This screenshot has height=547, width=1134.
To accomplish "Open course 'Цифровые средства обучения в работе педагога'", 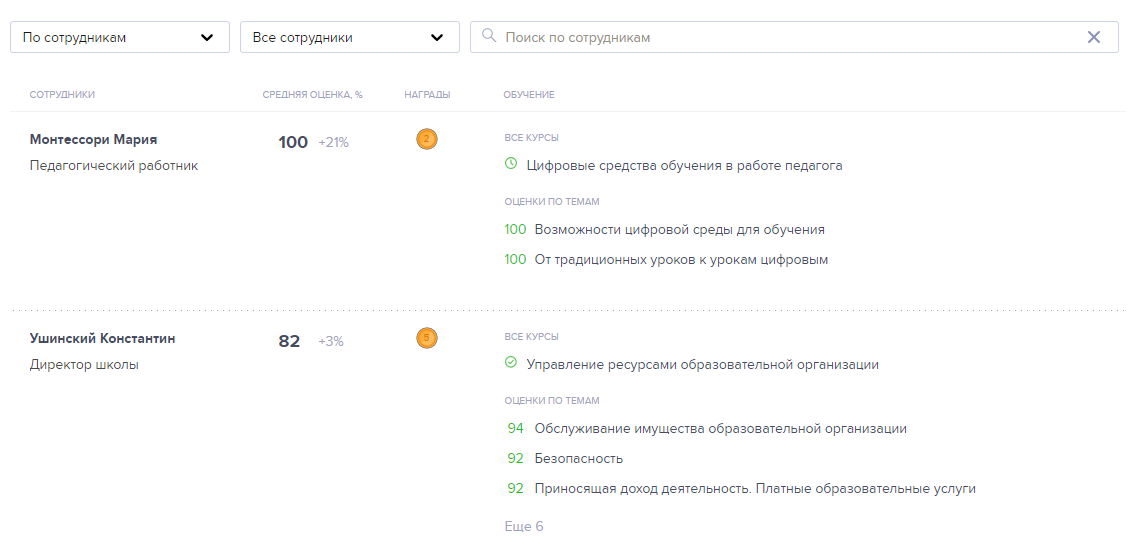I will coord(684,165).
